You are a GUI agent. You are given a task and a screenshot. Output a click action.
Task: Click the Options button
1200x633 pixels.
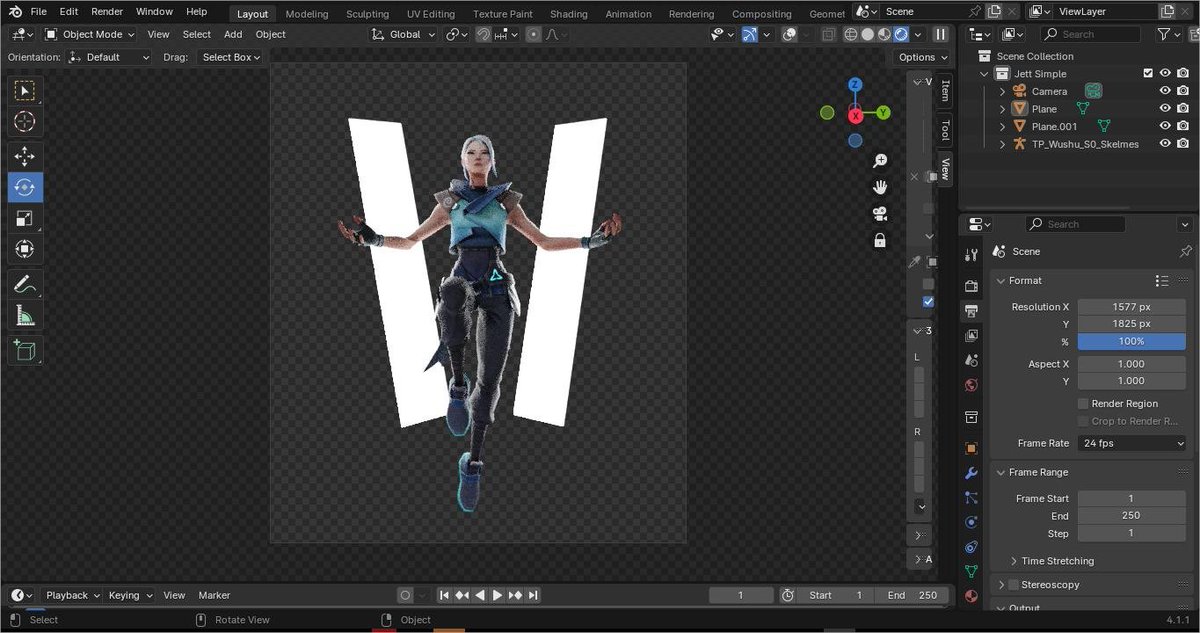920,57
